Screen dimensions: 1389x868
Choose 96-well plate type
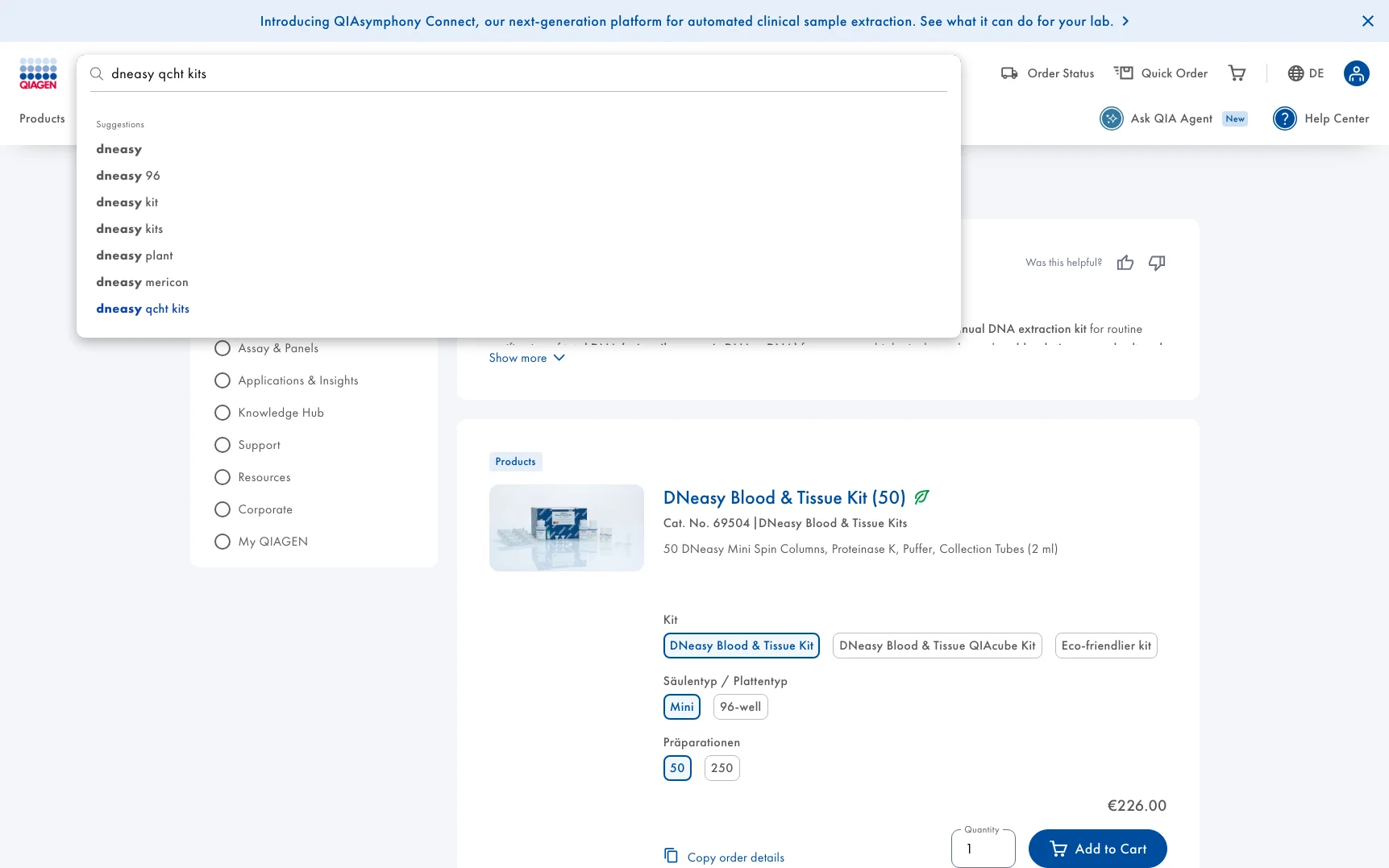coord(741,707)
